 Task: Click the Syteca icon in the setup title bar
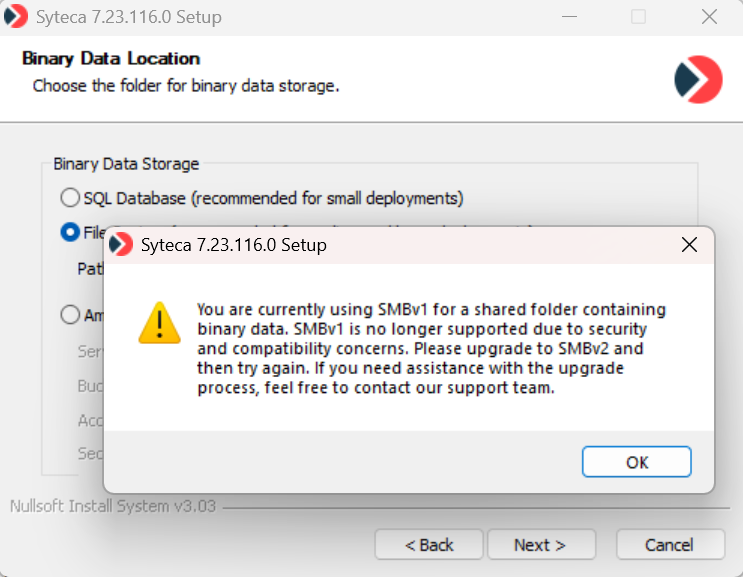[16, 17]
